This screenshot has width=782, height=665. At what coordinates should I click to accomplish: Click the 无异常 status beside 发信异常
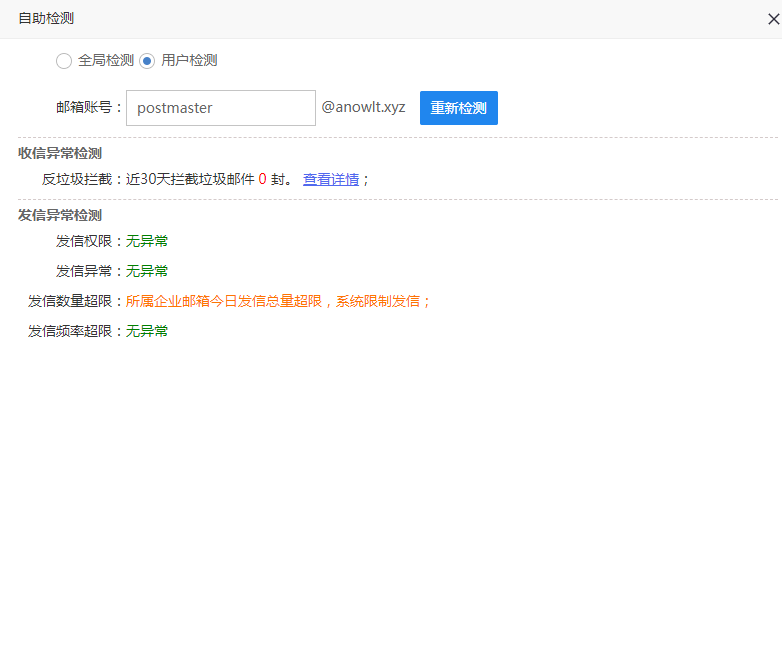[147, 271]
